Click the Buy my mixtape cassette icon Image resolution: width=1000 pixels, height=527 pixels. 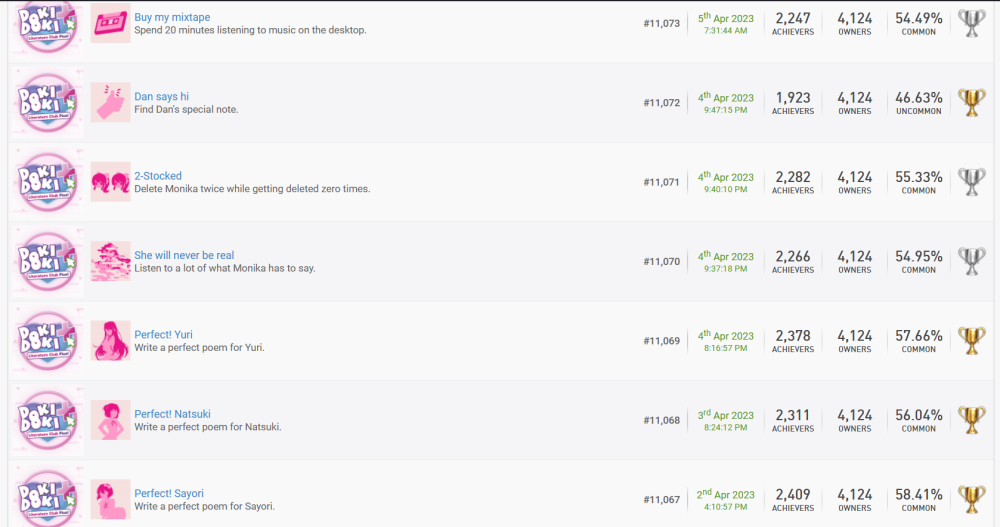(x=110, y=23)
